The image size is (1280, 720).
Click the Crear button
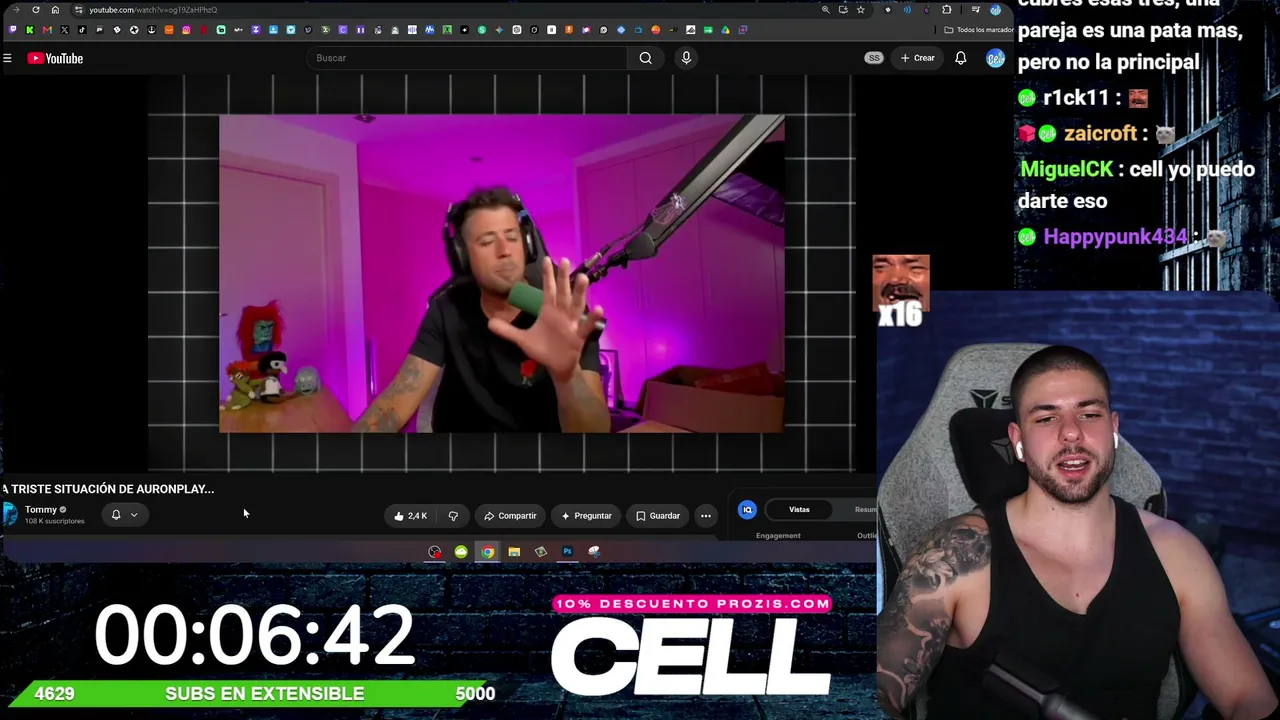917,58
